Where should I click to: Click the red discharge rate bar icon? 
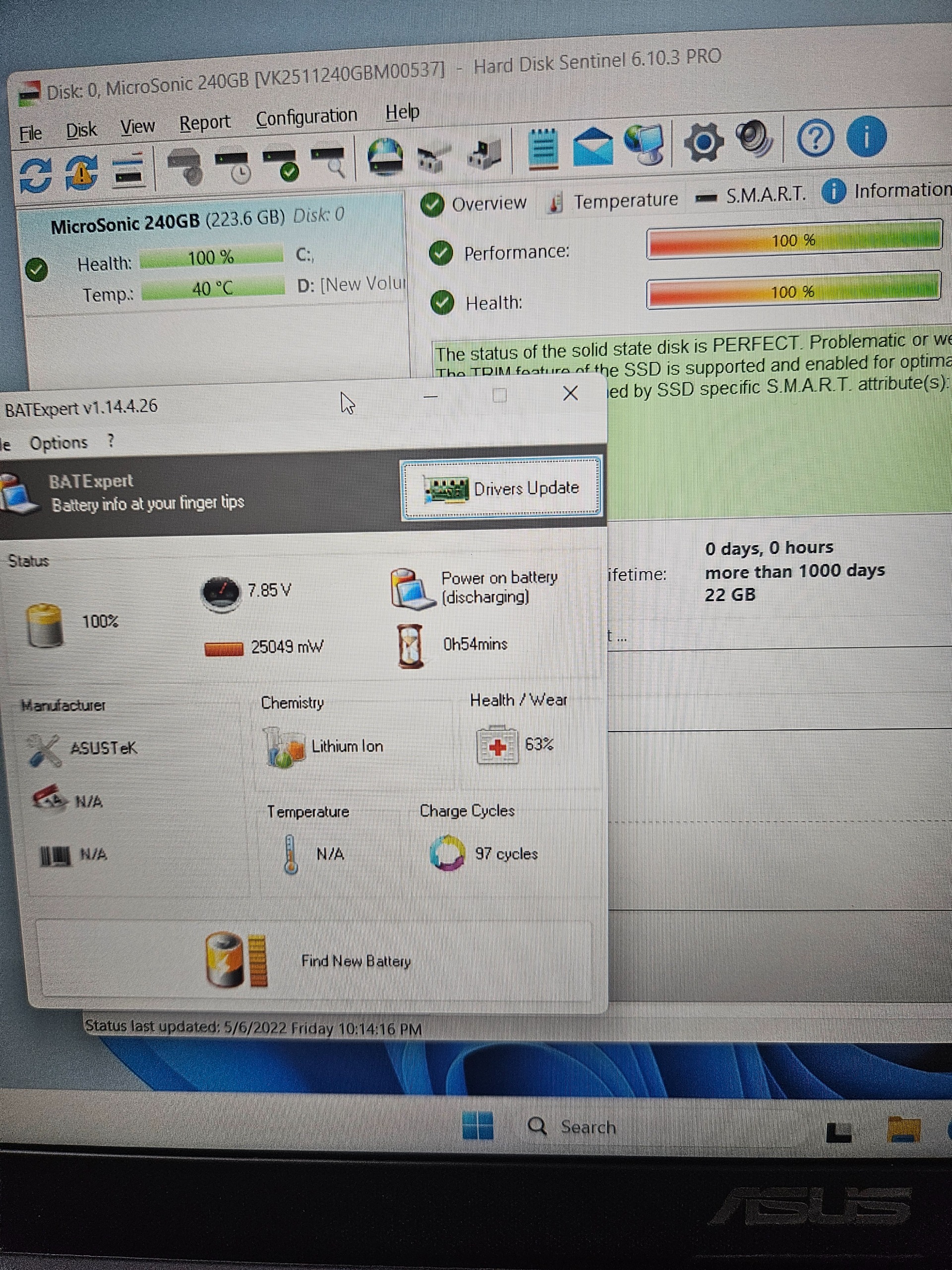[x=224, y=649]
